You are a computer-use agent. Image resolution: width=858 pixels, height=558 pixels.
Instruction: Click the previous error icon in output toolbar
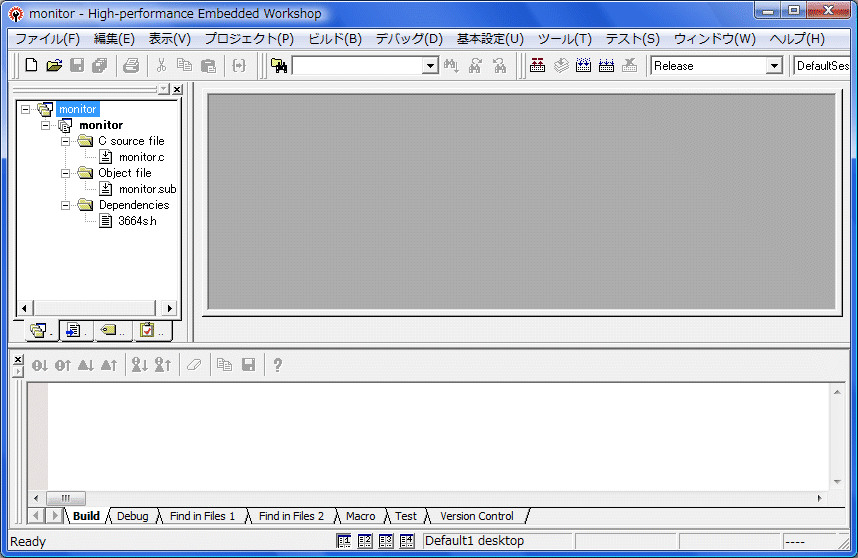coord(62,365)
